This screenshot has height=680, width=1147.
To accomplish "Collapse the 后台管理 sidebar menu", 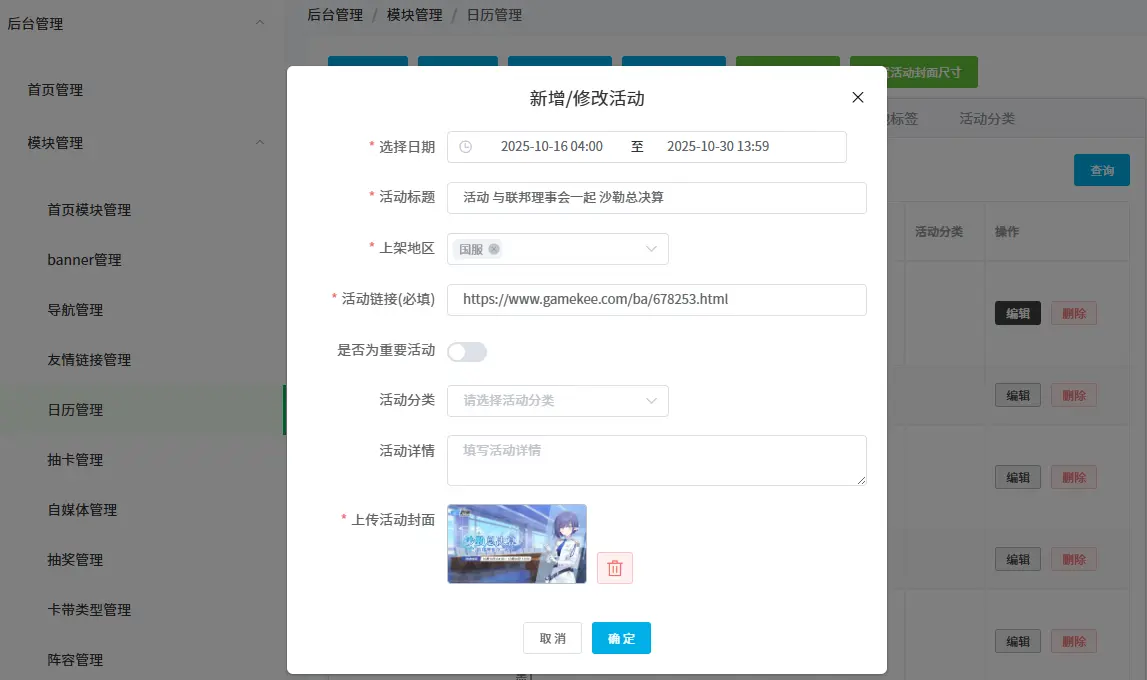I will [260, 23].
